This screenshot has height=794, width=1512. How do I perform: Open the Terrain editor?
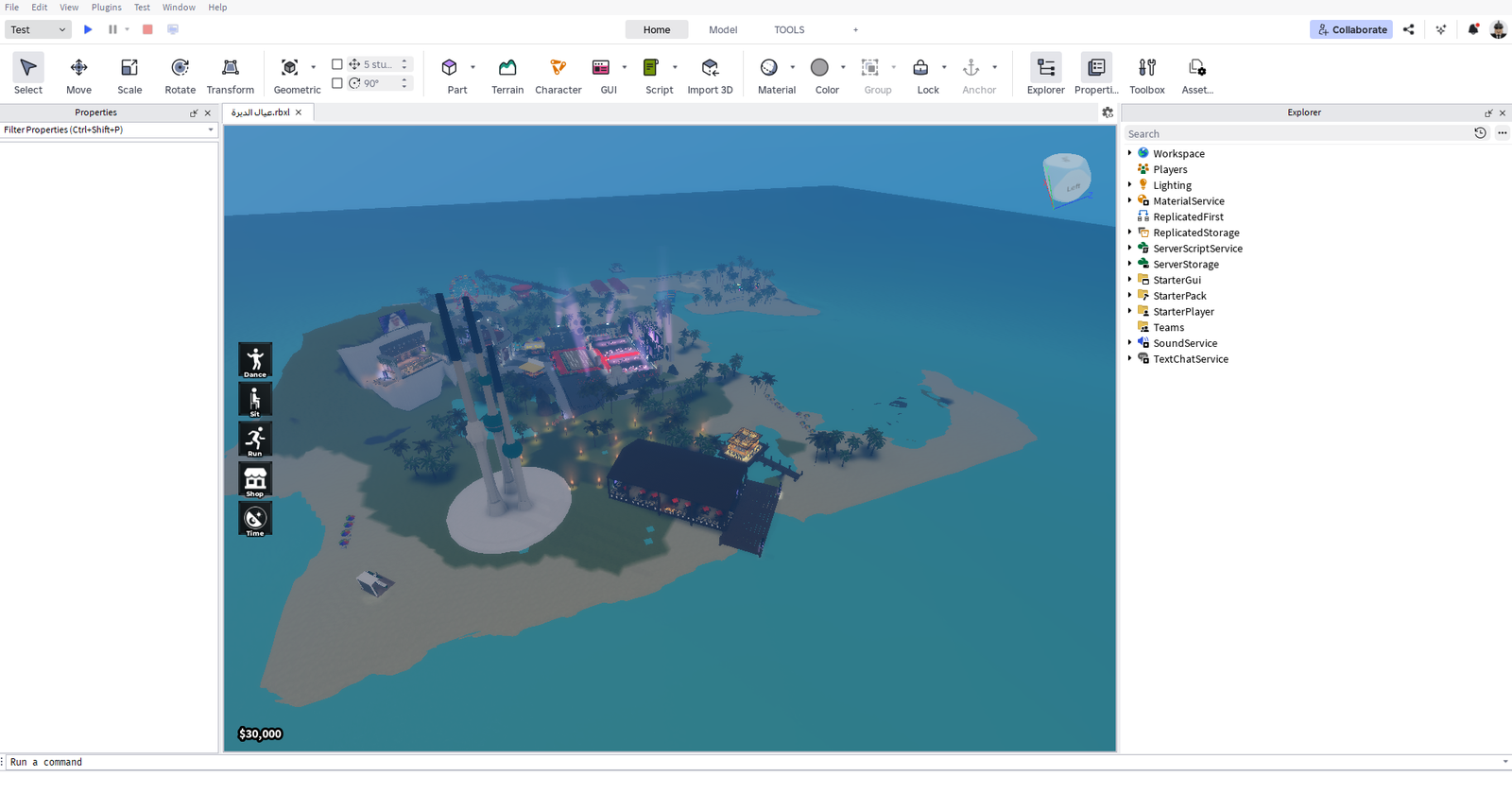pyautogui.click(x=507, y=75)
